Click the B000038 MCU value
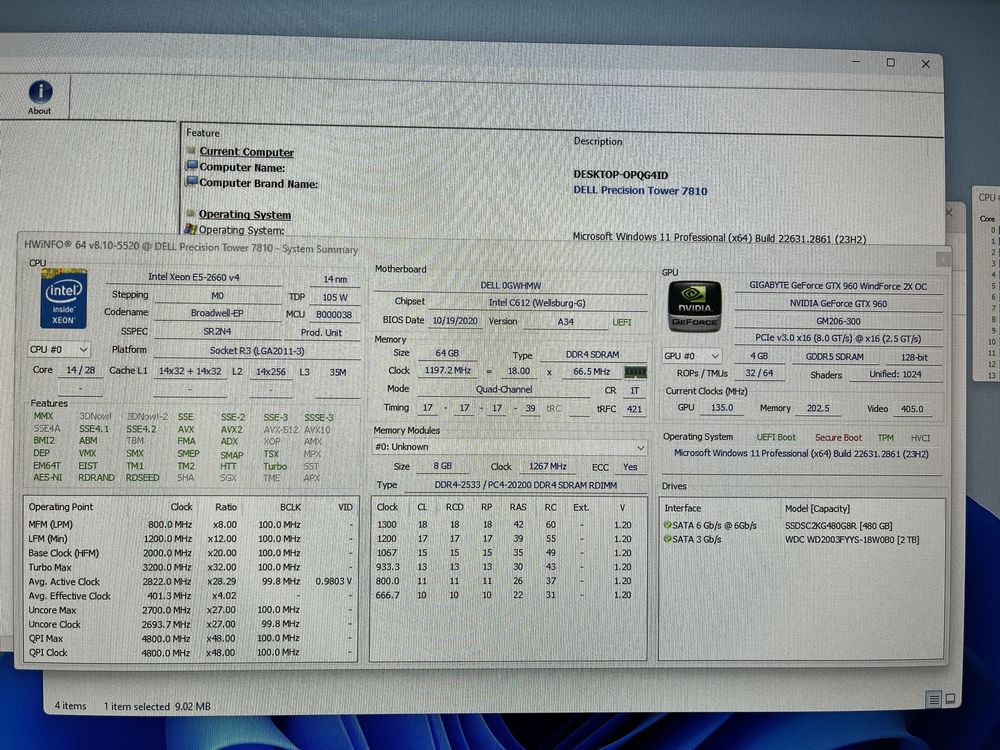 (335, 314)
